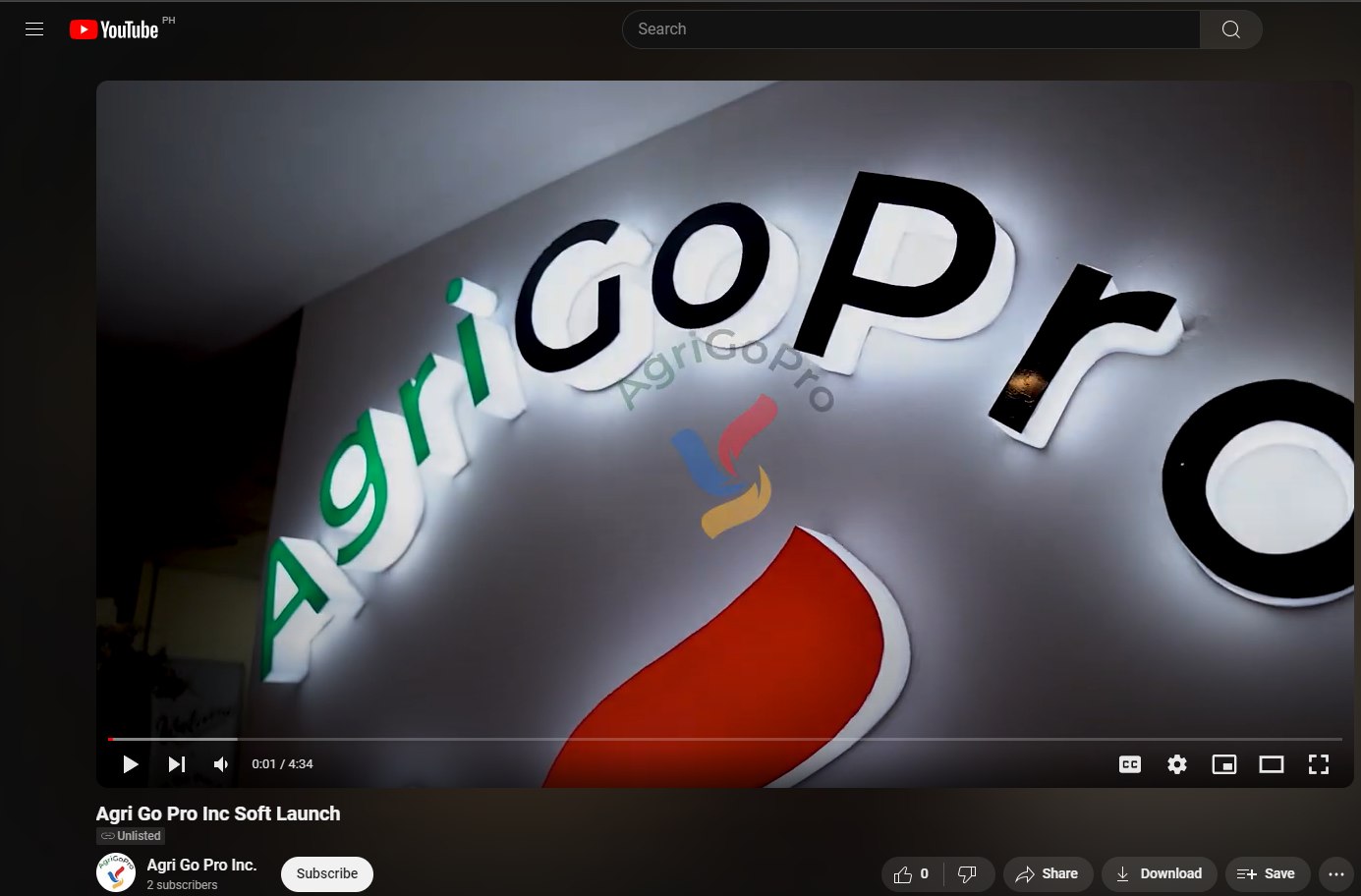Seek on the video progress bar
The height and width of the screenshot is (896, 1361).
click(725, 739)
